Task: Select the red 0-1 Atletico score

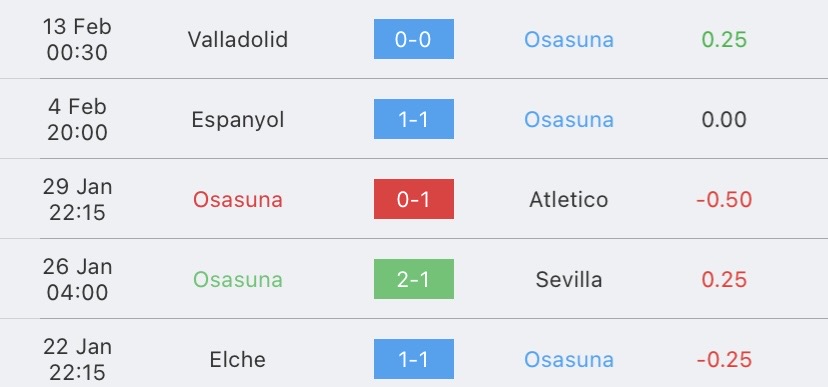Action: (x=413, y=199)
